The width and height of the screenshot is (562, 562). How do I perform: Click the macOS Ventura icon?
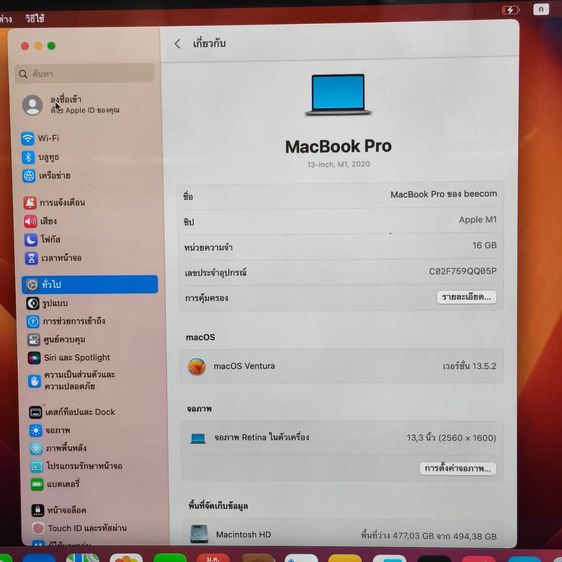click(x=197, y=366)
